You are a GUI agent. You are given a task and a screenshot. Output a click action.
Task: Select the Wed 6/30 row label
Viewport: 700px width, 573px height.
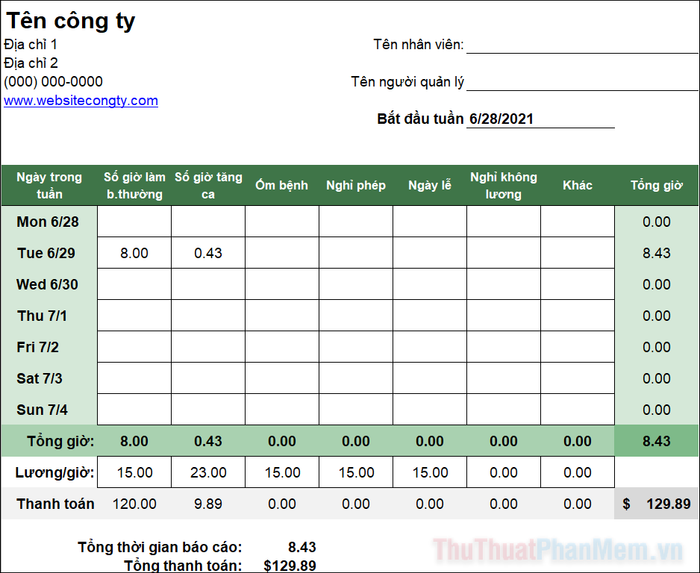[47, 284]
